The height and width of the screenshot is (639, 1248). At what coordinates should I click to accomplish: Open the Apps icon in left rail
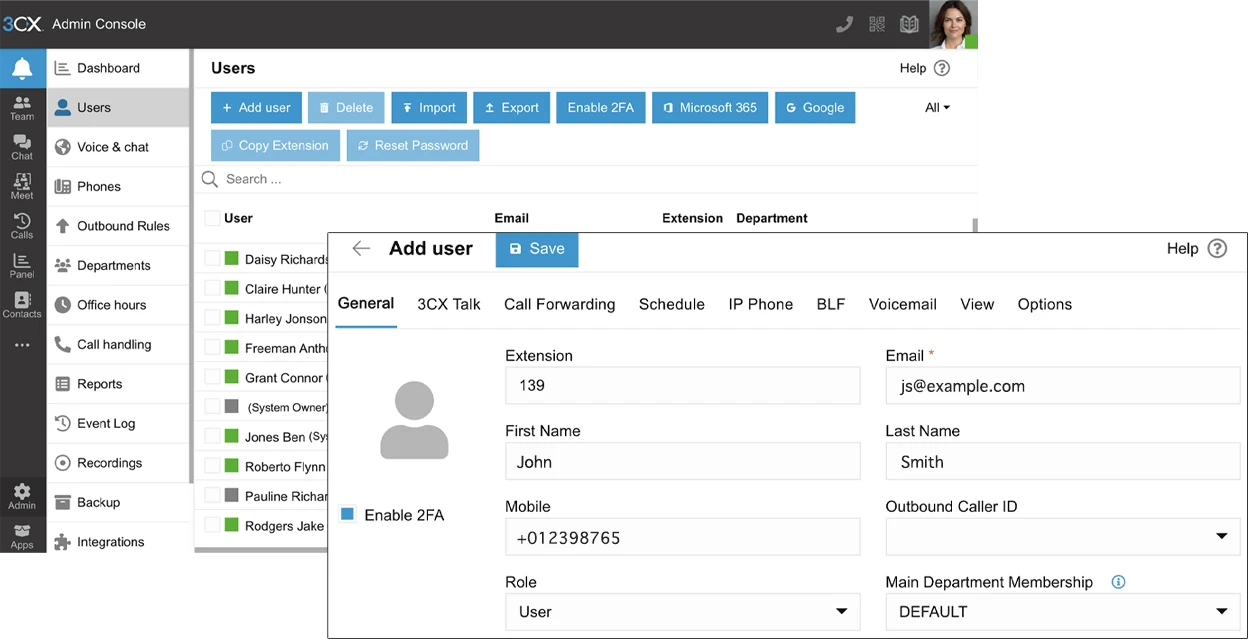[22, 536]
